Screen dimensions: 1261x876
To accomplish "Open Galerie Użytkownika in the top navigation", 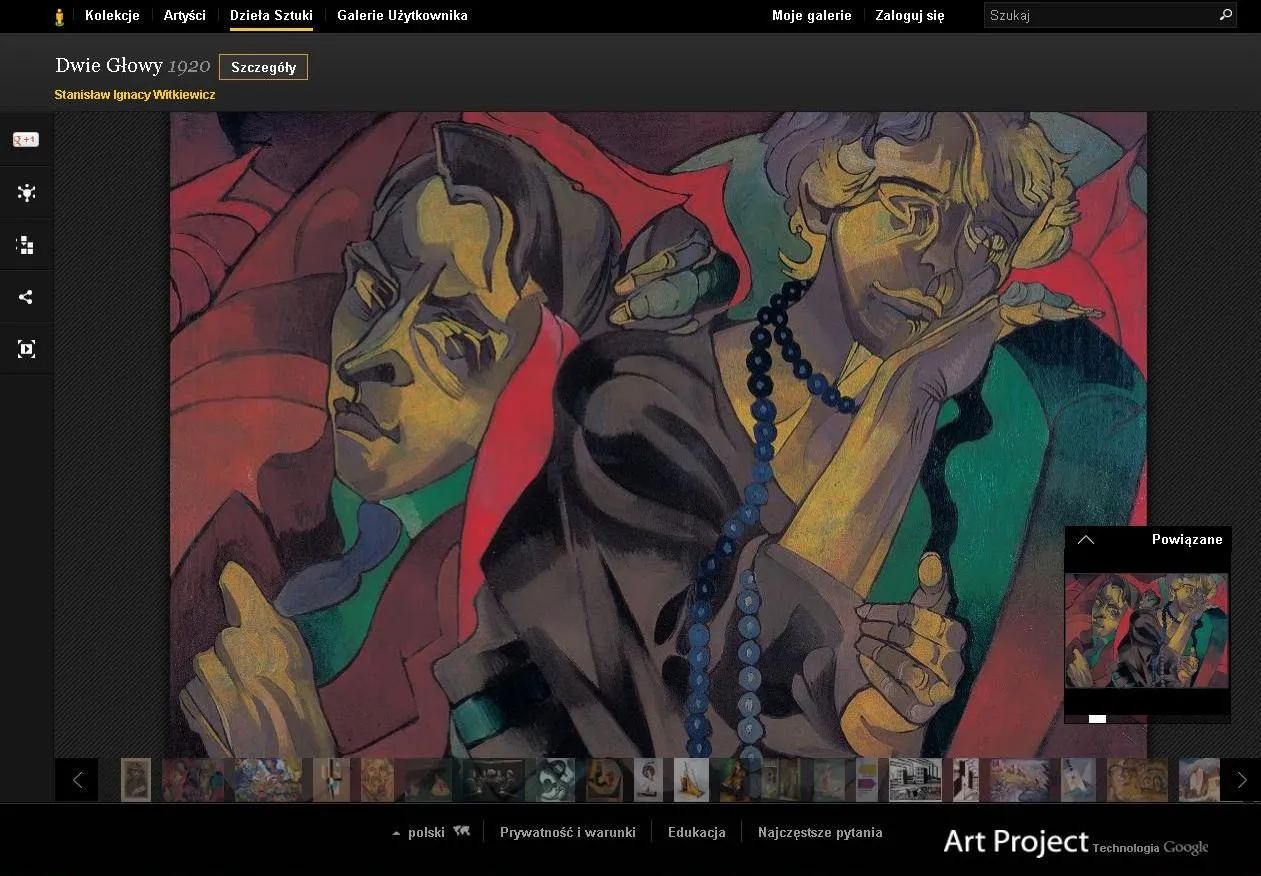I will tap(402, 15).
